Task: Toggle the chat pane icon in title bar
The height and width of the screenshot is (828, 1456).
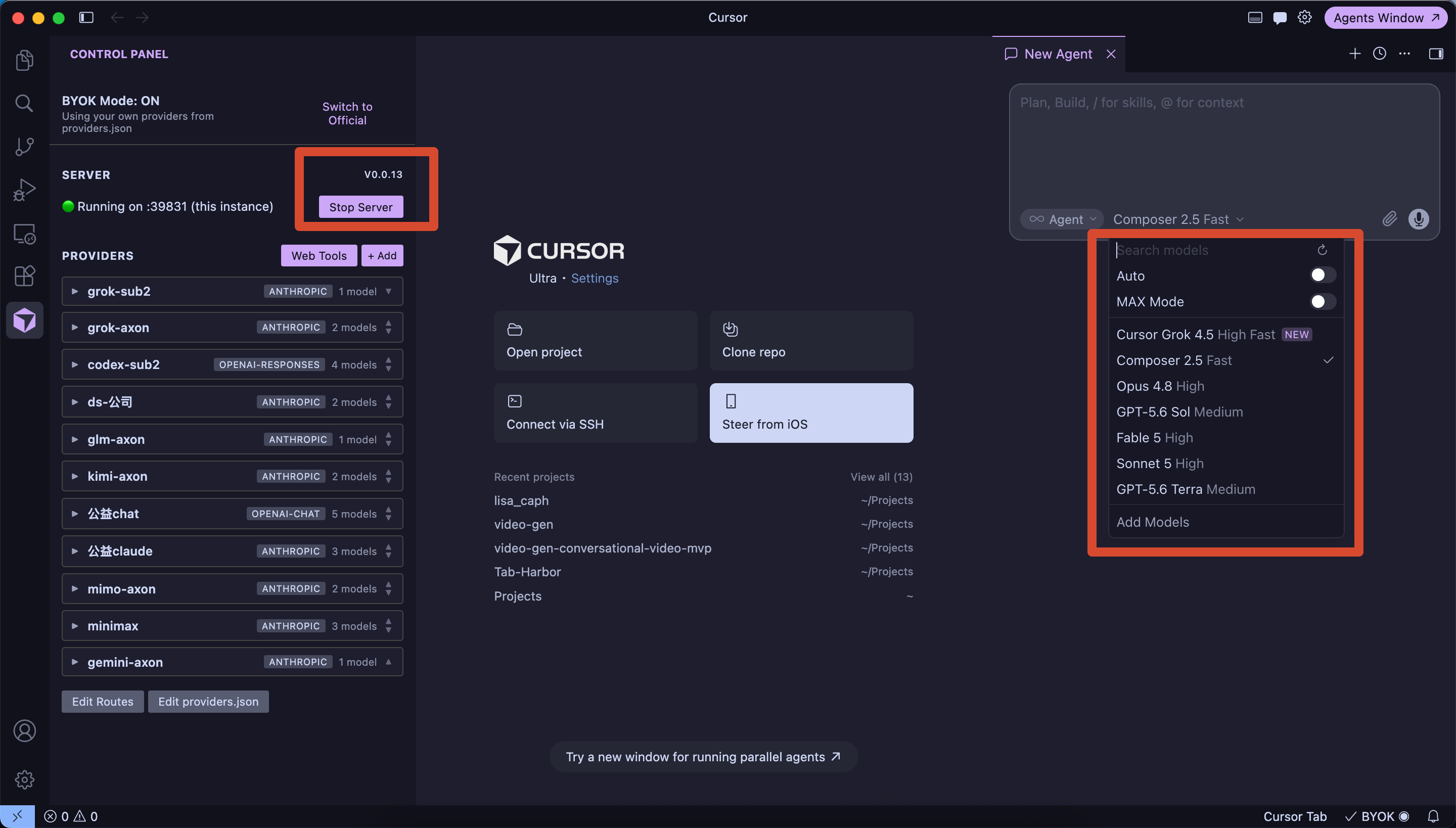Action: (x=1280, y=18)
